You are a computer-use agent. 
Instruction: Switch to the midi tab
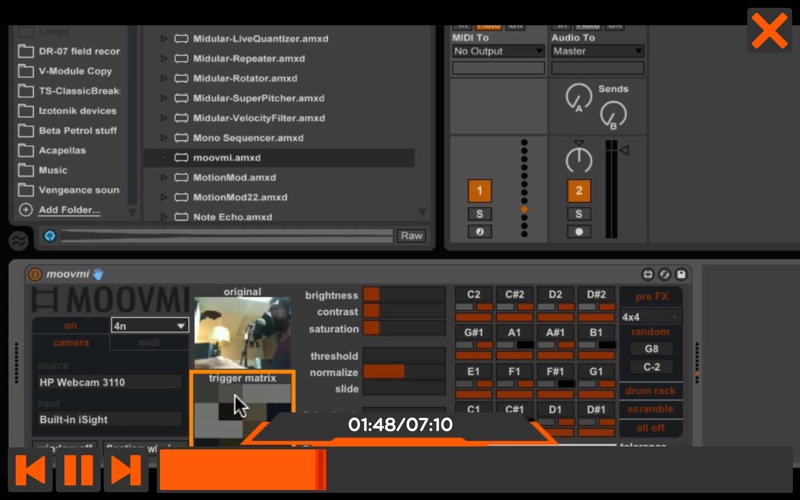pos(148,343)
